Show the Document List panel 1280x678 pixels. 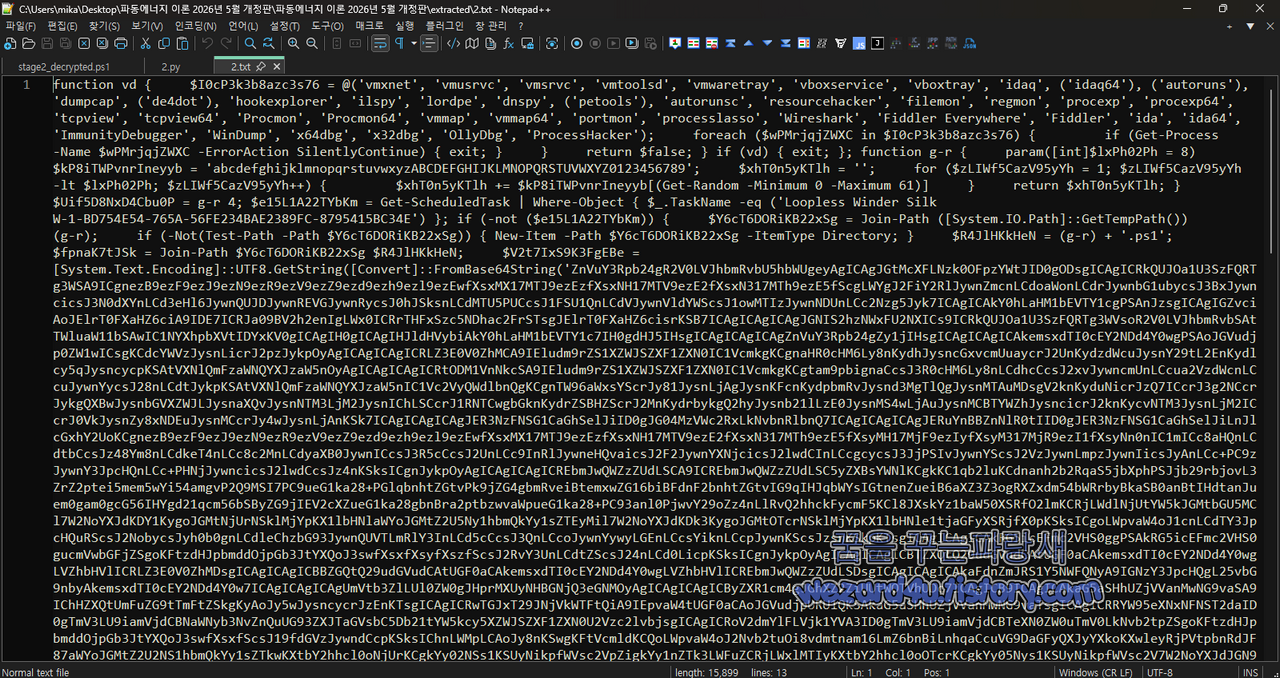click(x=490, y=43)
